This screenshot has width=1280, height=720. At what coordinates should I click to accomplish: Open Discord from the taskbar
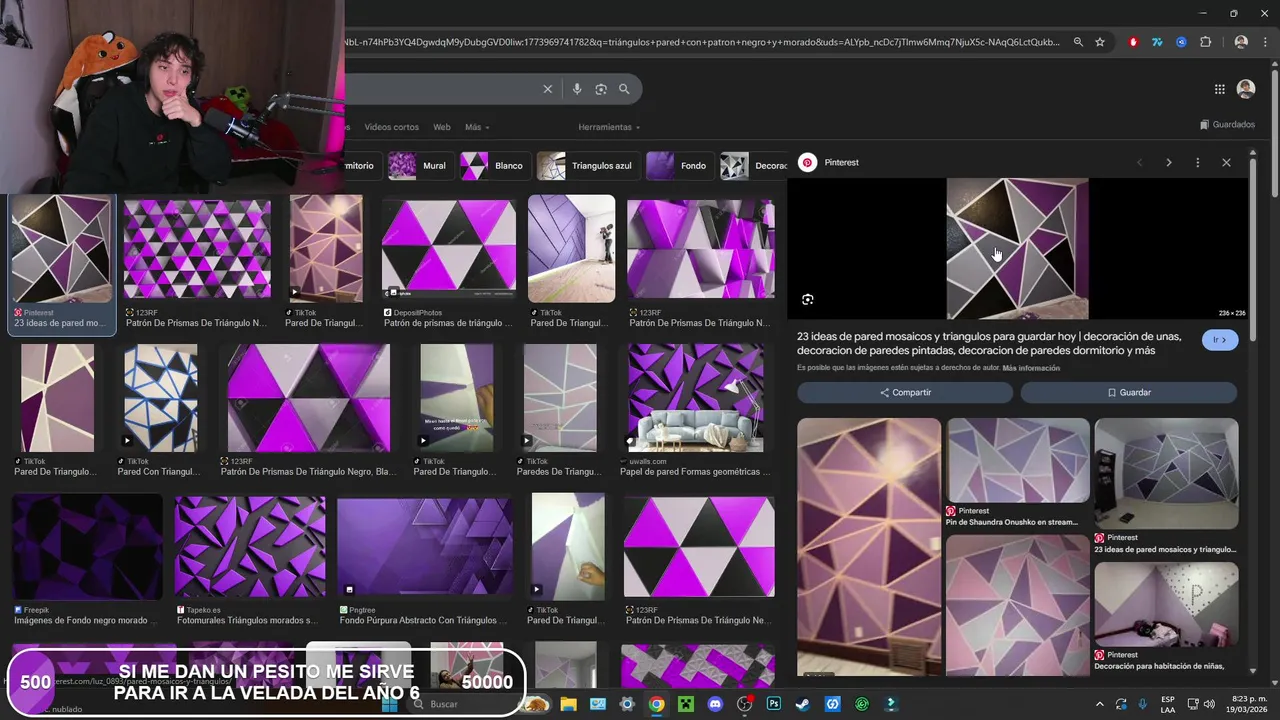click(x=715, y=704)
